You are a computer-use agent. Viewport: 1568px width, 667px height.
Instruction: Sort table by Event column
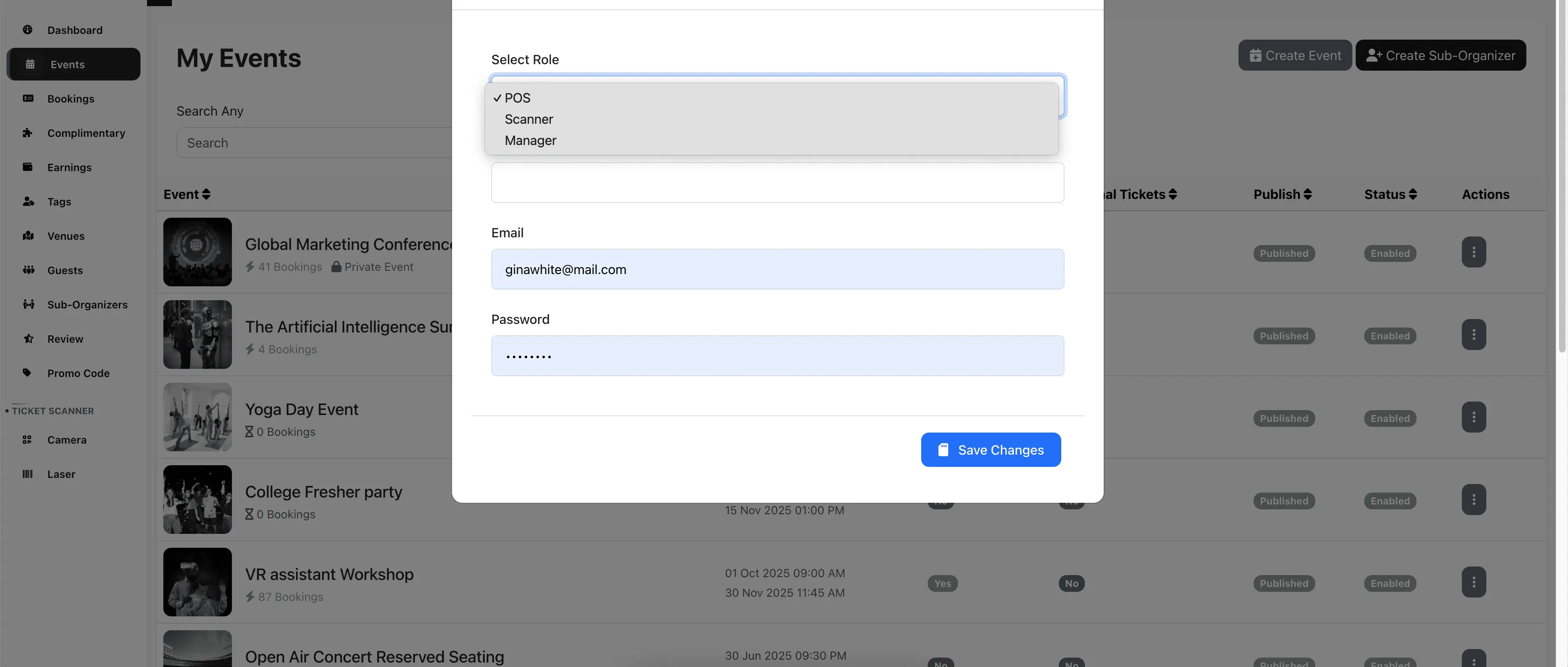(x=186, y=194)
